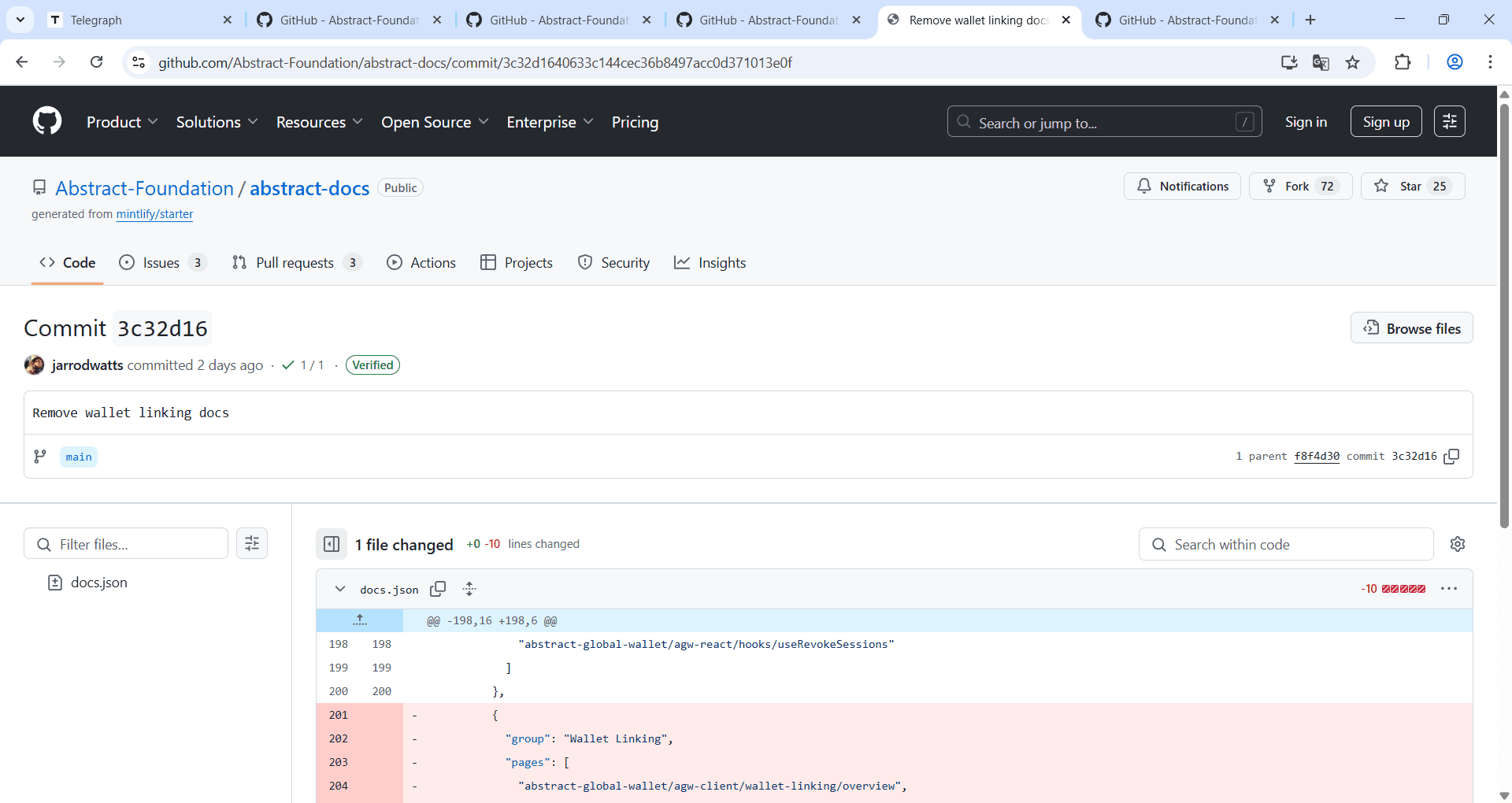
Task: Click the browser address bar URL
Action: point(475,62)
